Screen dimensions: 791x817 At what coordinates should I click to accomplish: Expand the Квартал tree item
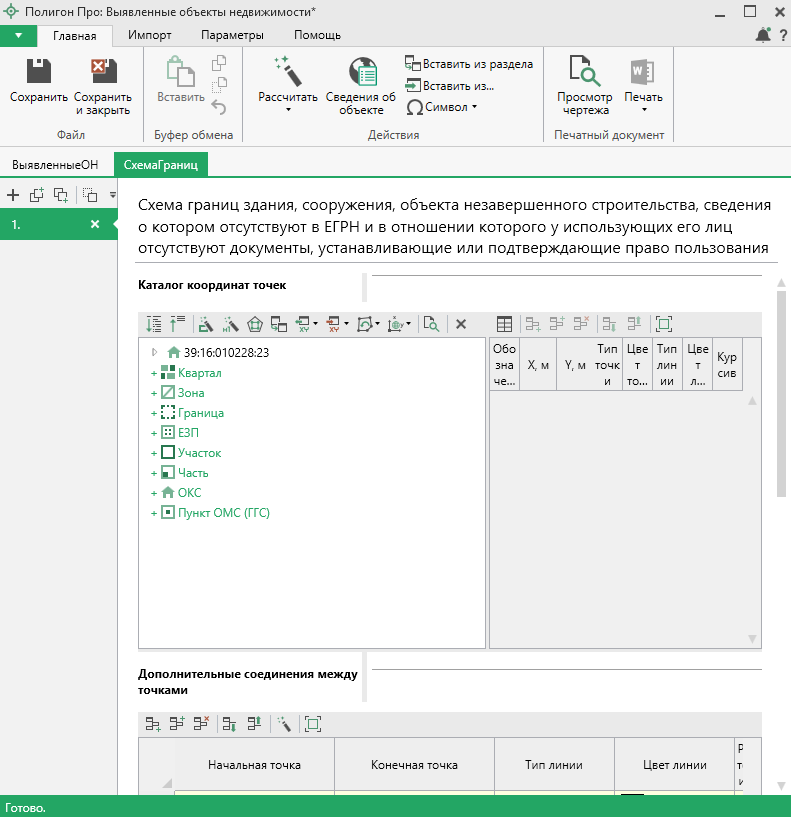(154, 373)
